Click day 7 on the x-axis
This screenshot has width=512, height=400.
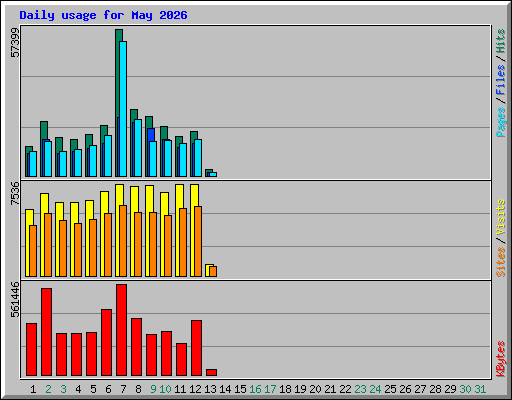[123, 389]
